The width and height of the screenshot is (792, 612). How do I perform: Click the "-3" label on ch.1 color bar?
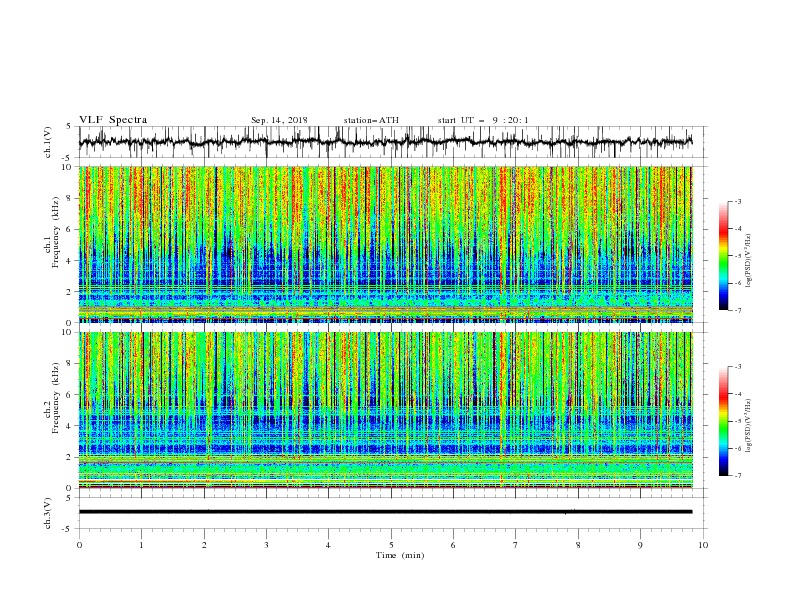tap(737, 201)
